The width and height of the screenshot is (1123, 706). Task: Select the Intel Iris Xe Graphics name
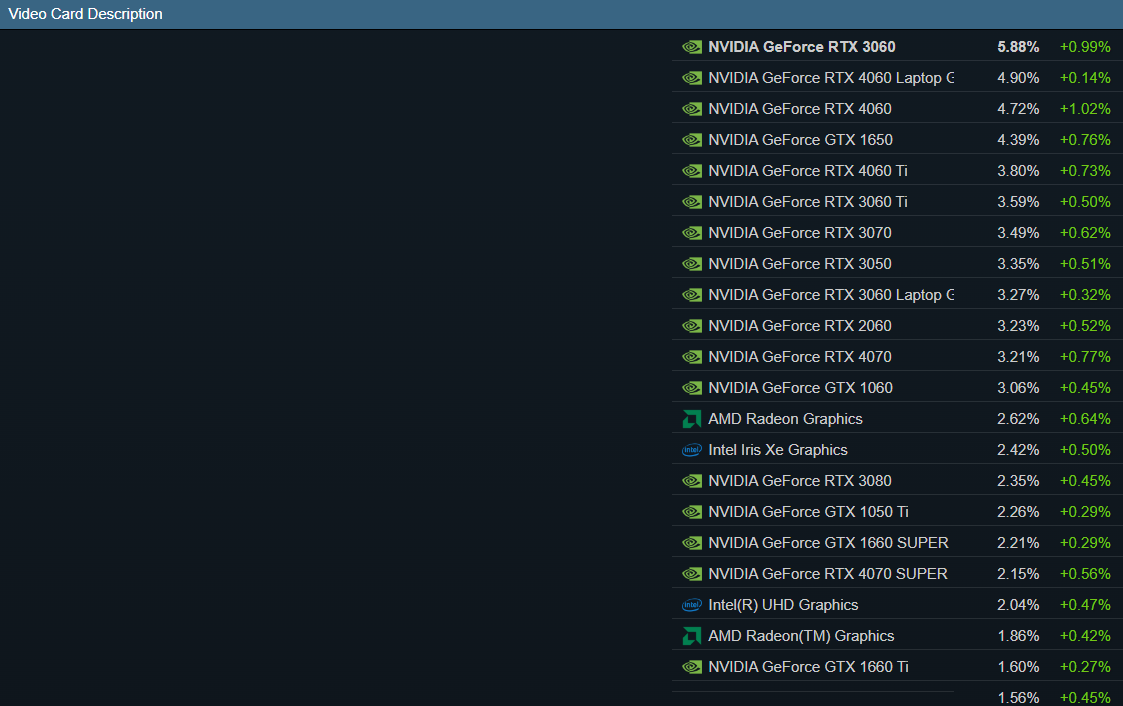coord(778,450)
